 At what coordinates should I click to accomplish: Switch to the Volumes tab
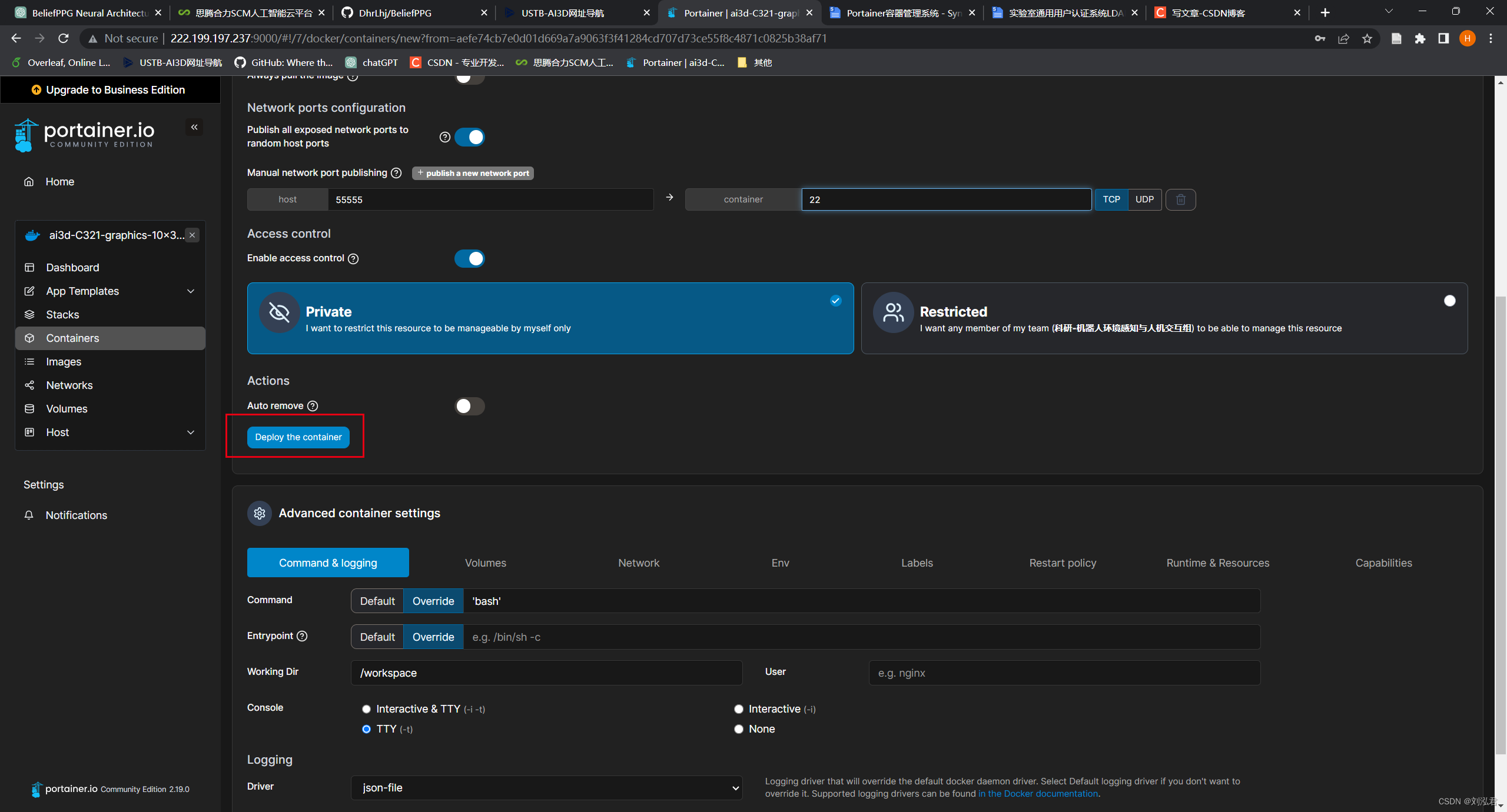(x=485, y=563)
